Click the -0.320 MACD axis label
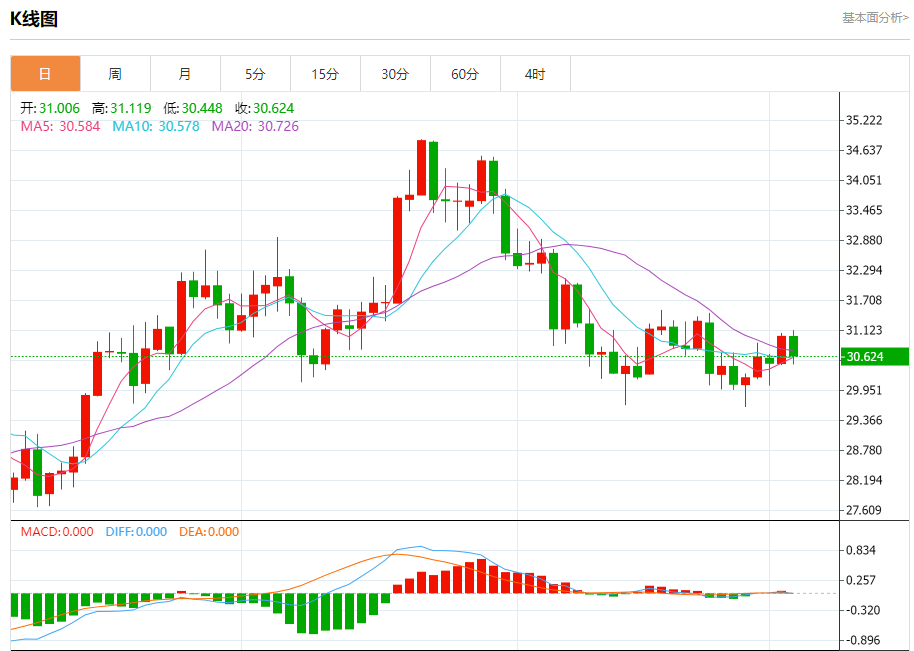This screenshot has width=914, height=651. (x=862, y=610)
